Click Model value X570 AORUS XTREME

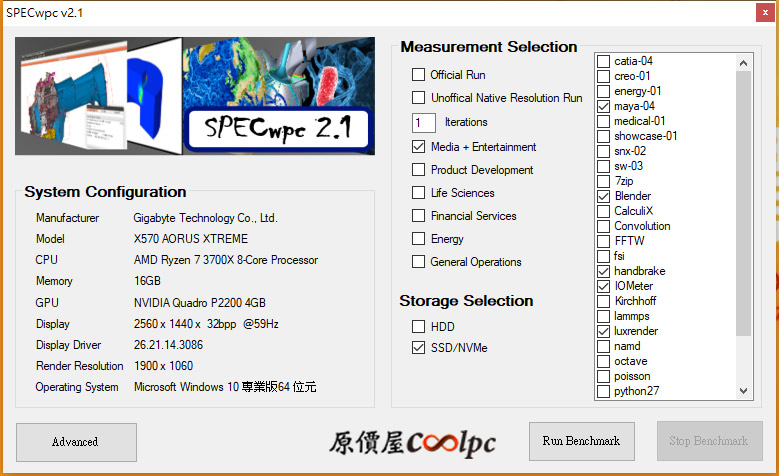(191, 239)
